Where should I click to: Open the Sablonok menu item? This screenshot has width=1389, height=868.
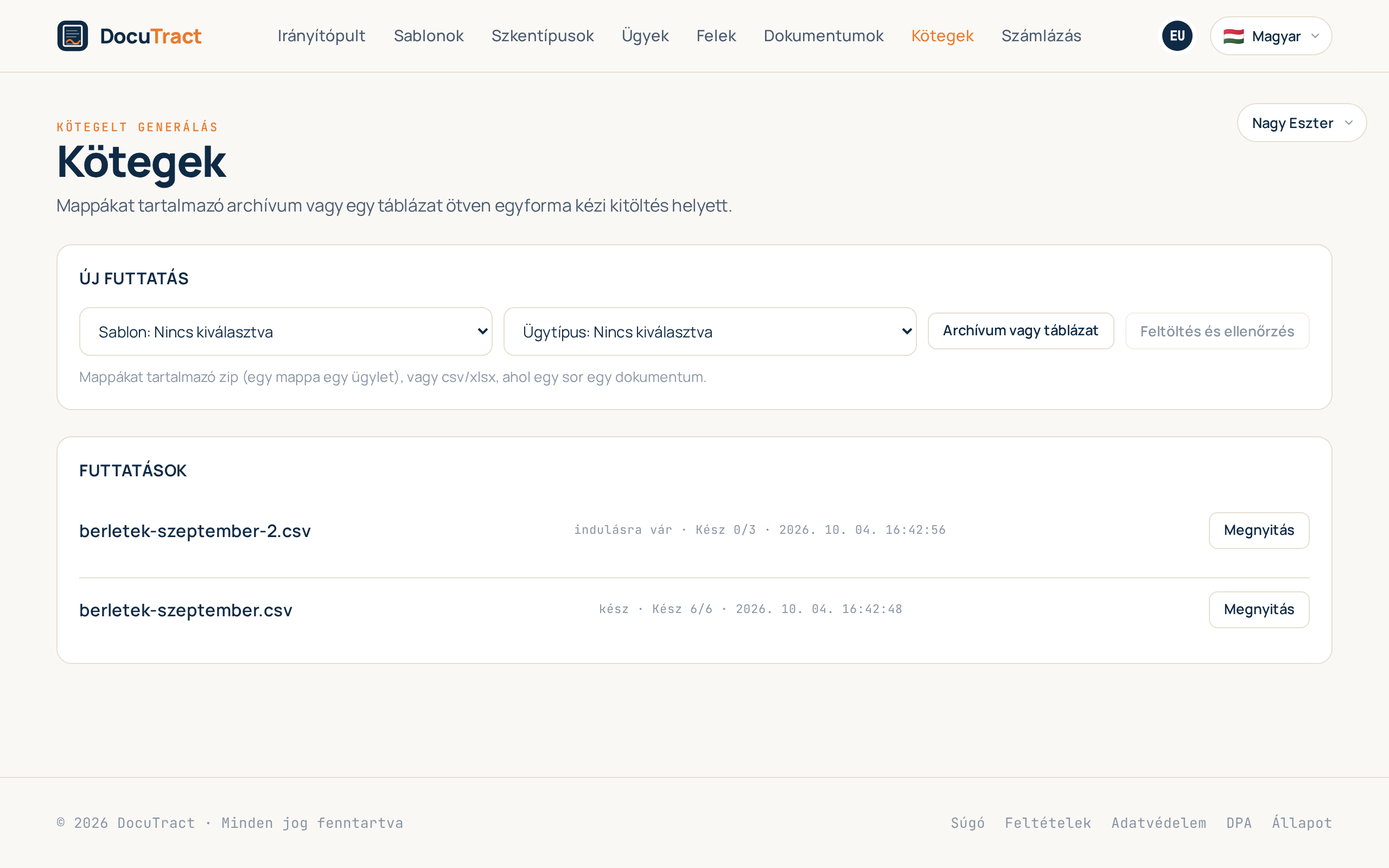tap(428, 36)
